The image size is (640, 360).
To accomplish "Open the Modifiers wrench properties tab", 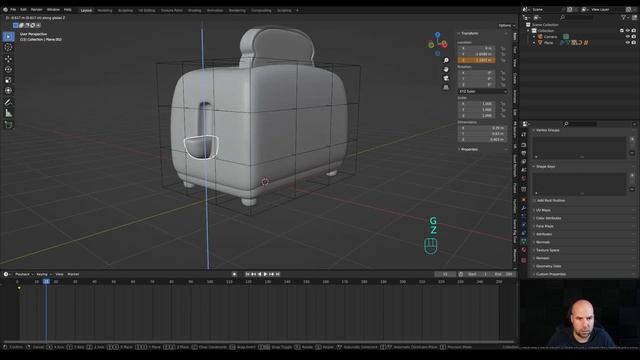I will pyautogui.click(x=524, y=208).
